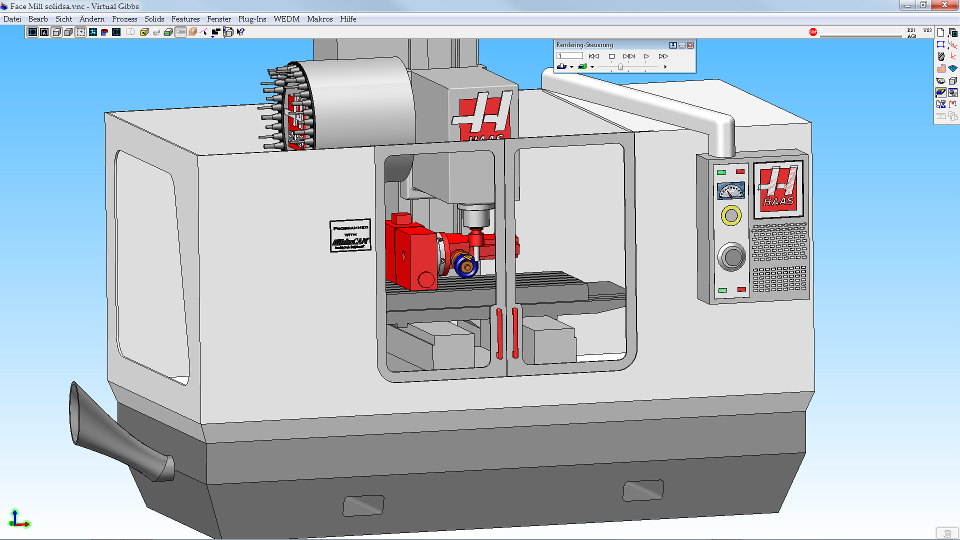
Task: Click the small button at bottom-right corner
Action: pyautogui.click(x=947, y=533)
